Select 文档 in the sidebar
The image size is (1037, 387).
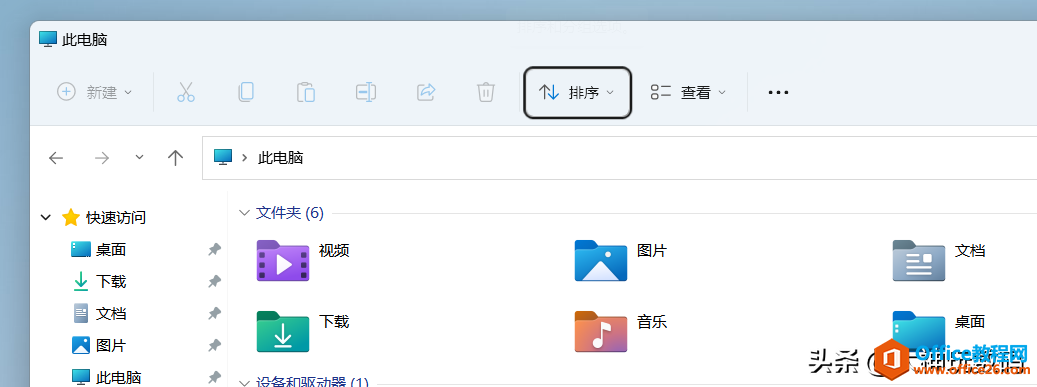pos(111,313)
